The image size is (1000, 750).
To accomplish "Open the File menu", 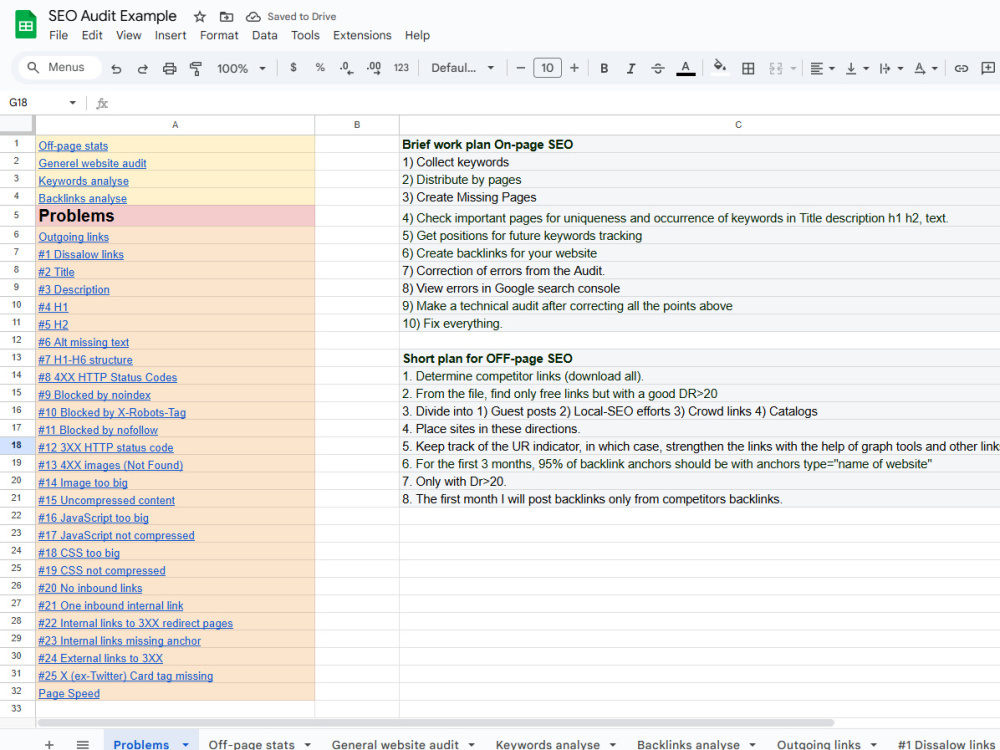I will [58, 35].
